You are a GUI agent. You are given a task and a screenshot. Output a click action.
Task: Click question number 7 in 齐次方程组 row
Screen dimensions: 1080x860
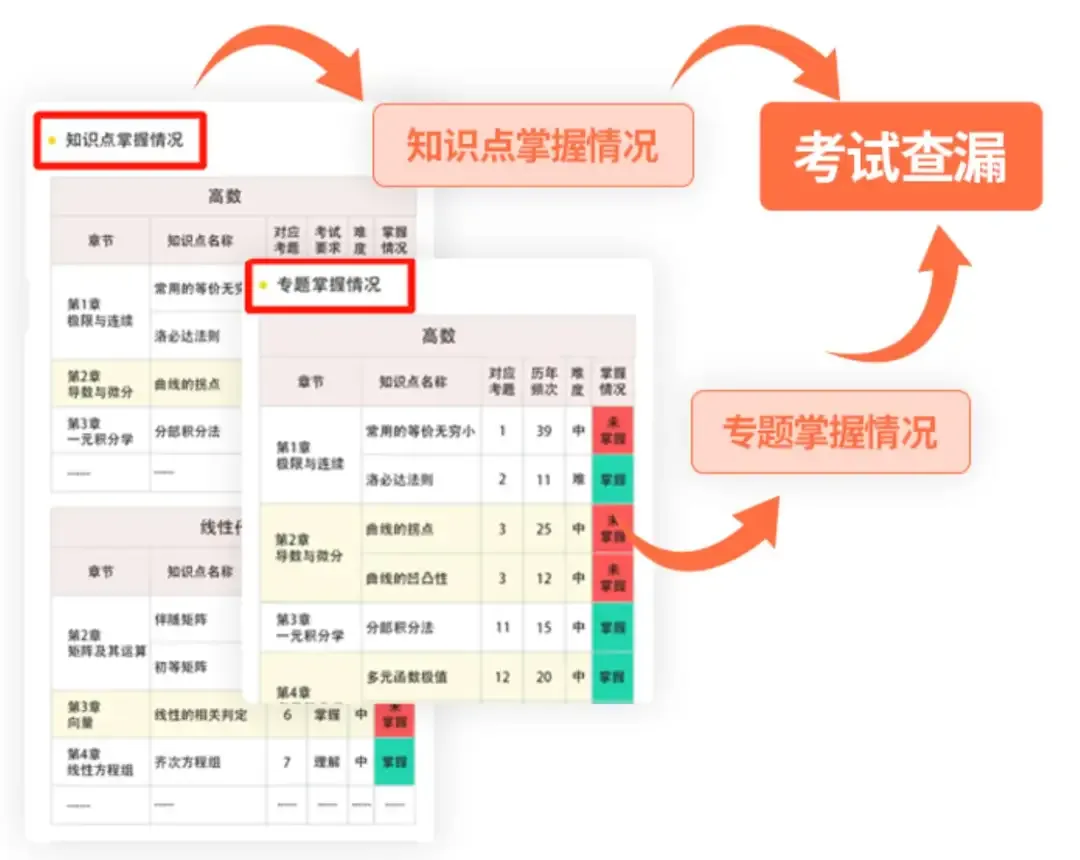point(287,762)
